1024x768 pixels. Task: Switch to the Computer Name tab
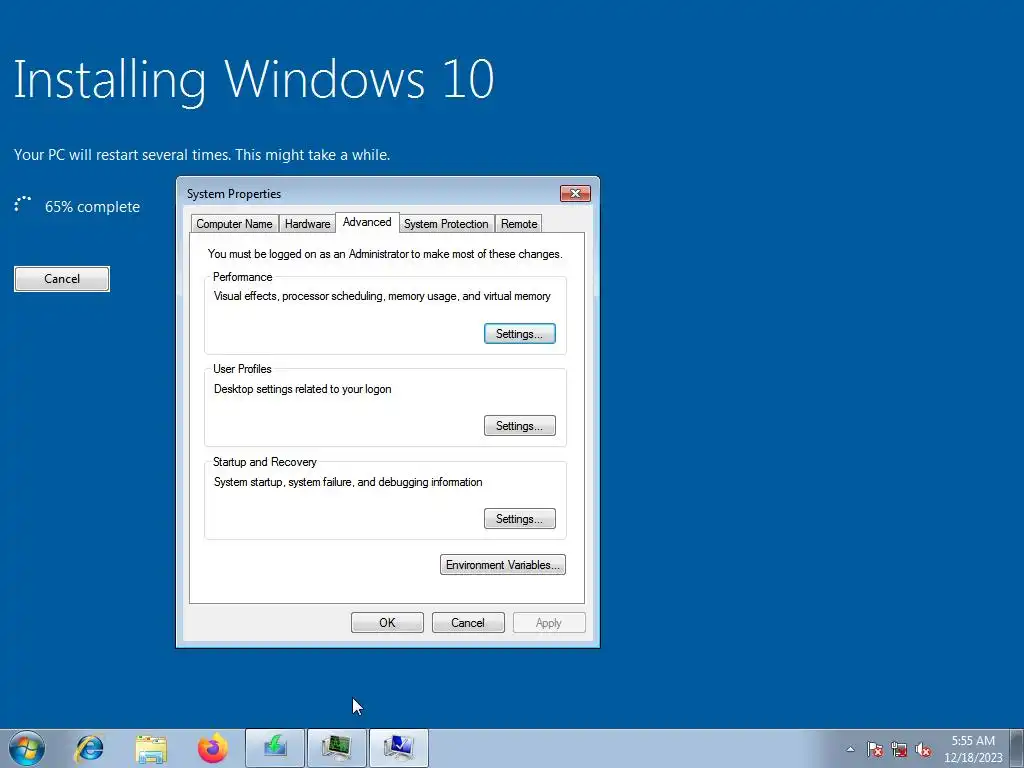click(x=234, y=224)
